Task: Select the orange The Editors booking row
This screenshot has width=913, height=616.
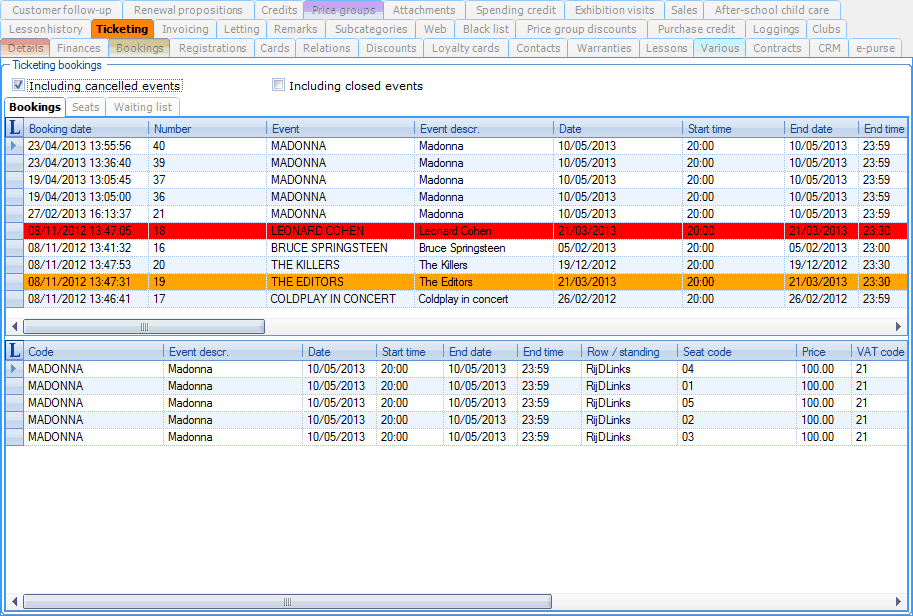Action: (x=340, y=282)
